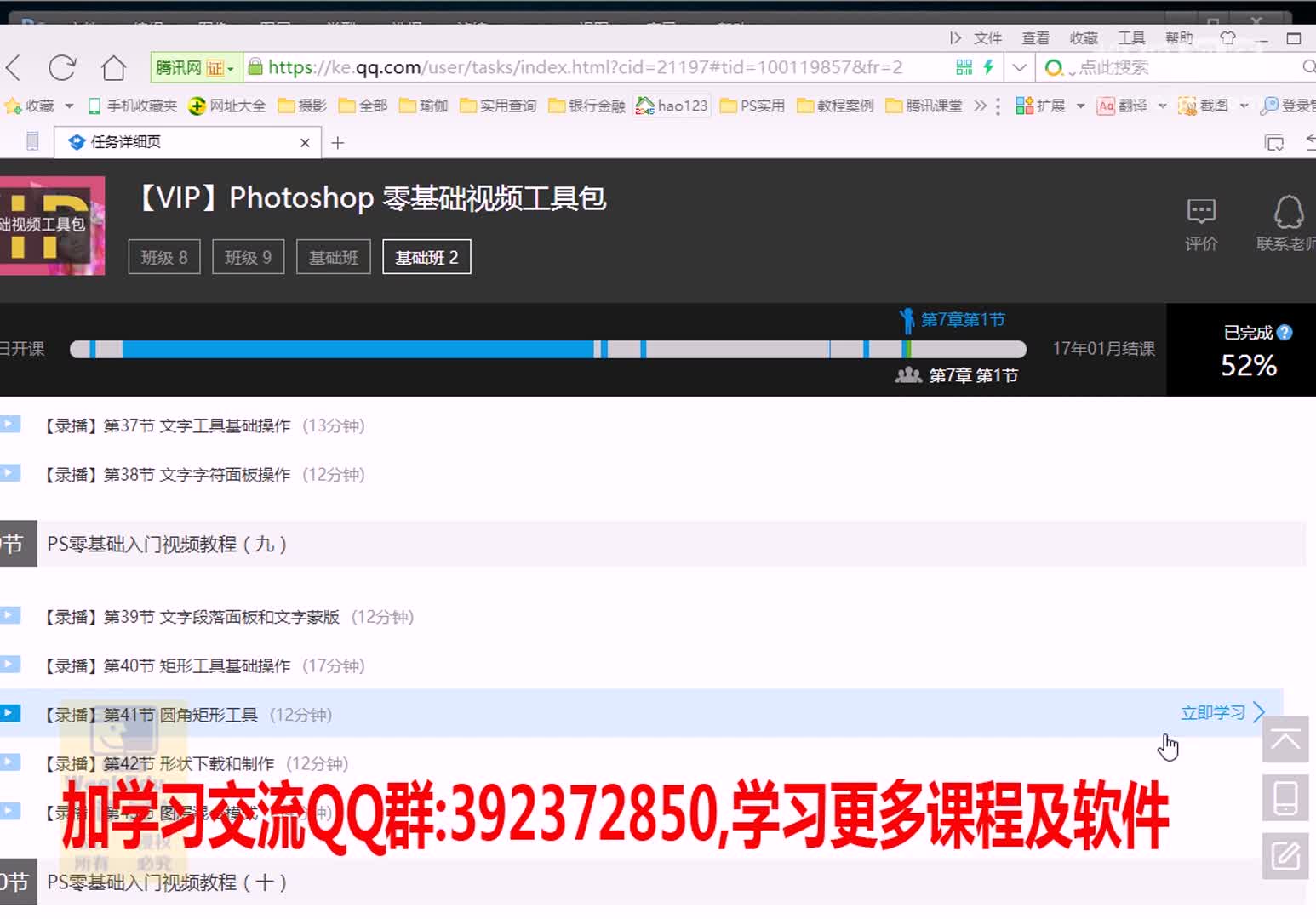1316x919 pixels.
Task: Open 手机收藏夹 bookmark
Action: tap(133, 106)
